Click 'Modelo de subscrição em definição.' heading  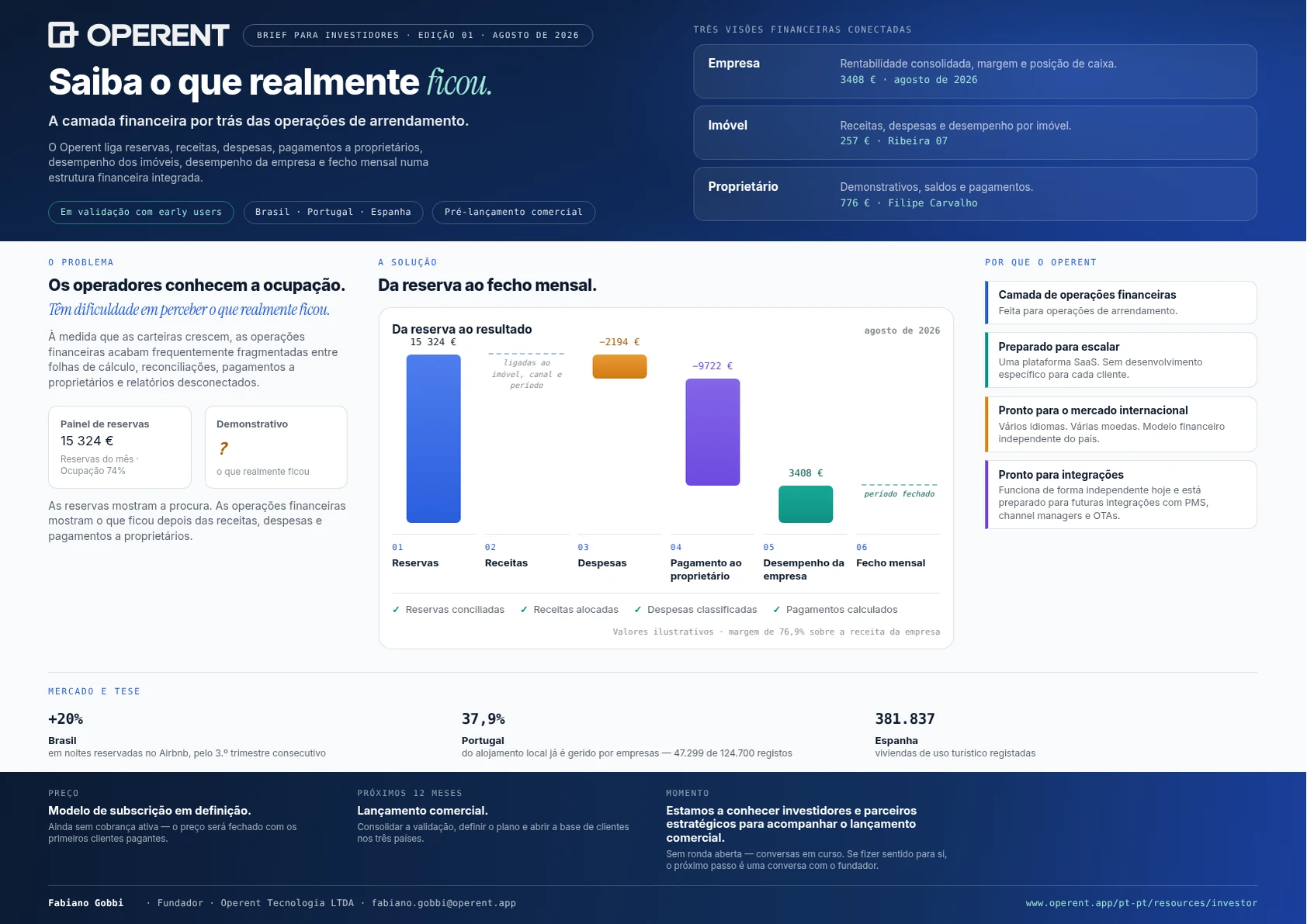click(150, 811)
